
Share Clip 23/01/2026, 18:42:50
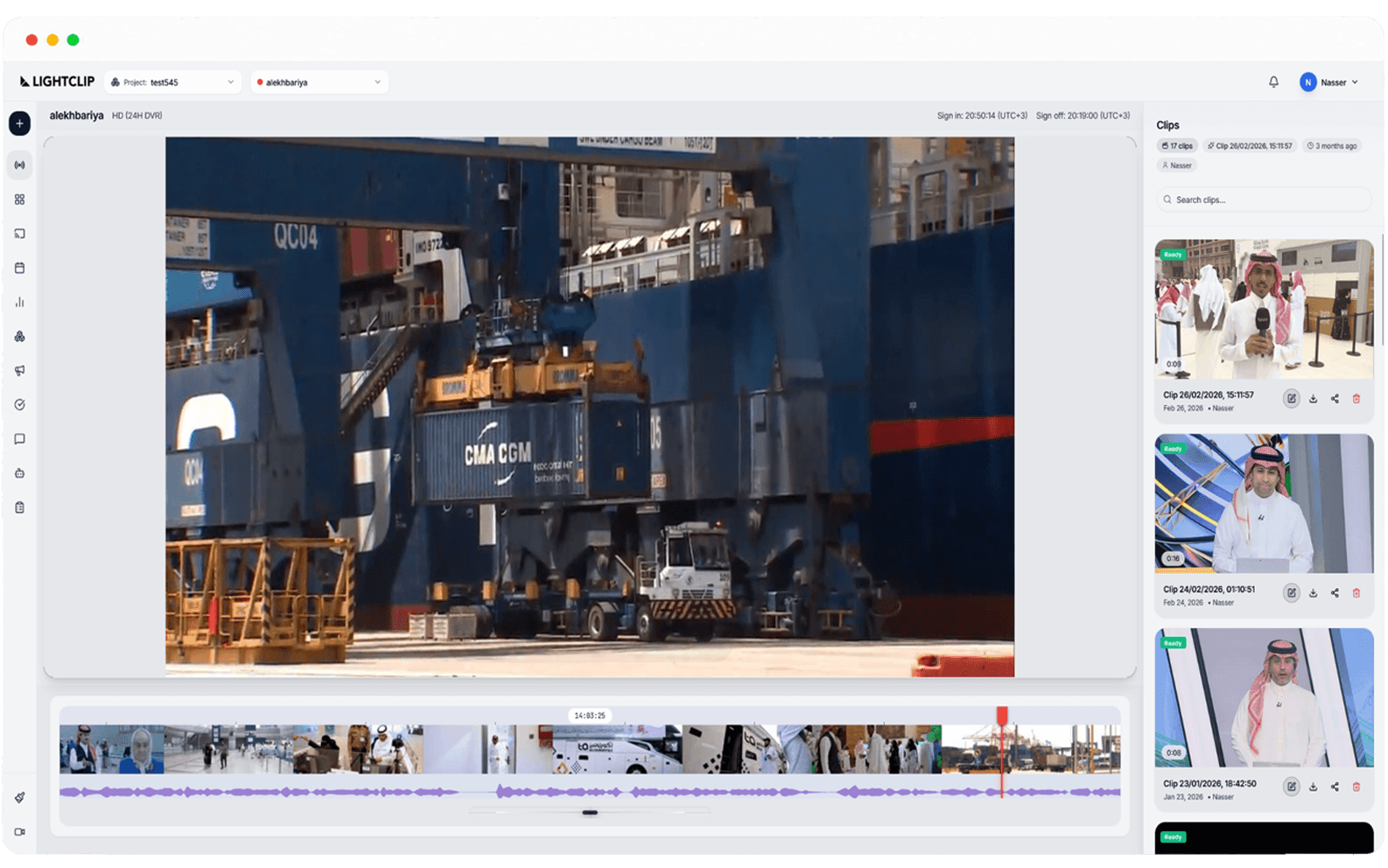(1335, 787)
